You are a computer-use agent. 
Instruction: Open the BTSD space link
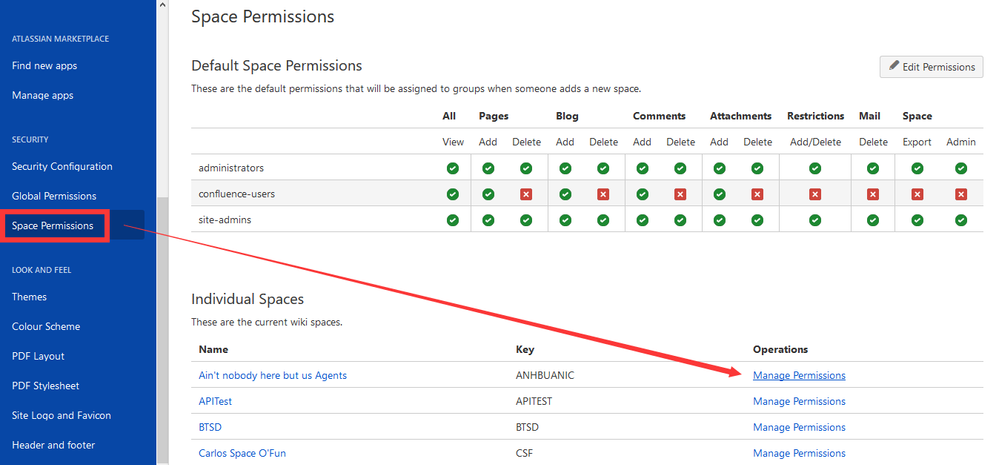210,427
